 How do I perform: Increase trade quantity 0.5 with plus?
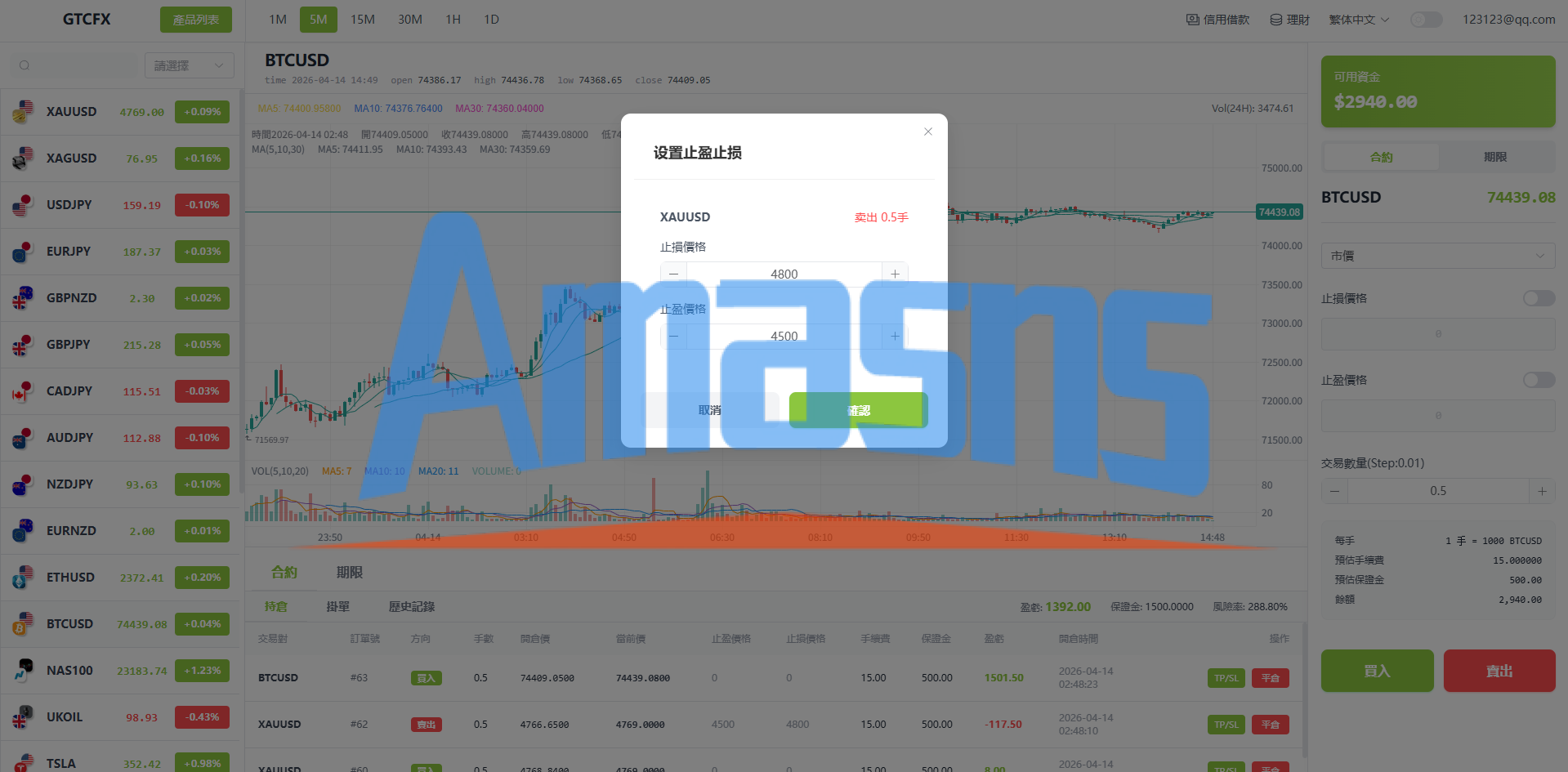point(1542,491)
